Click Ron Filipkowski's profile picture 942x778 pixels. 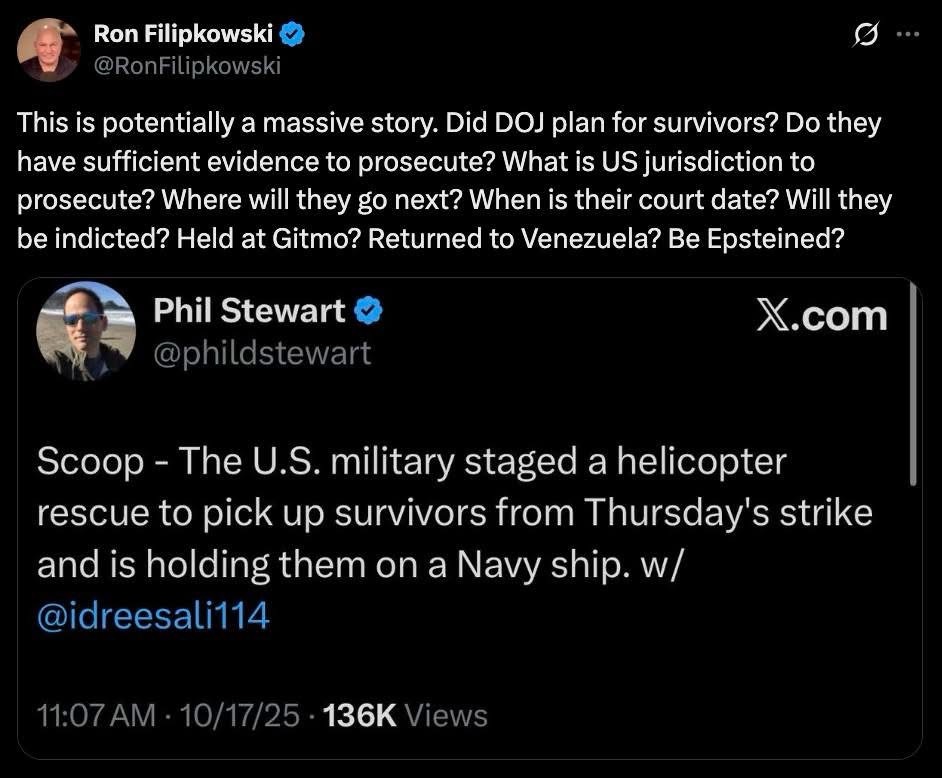click(48, 49)
